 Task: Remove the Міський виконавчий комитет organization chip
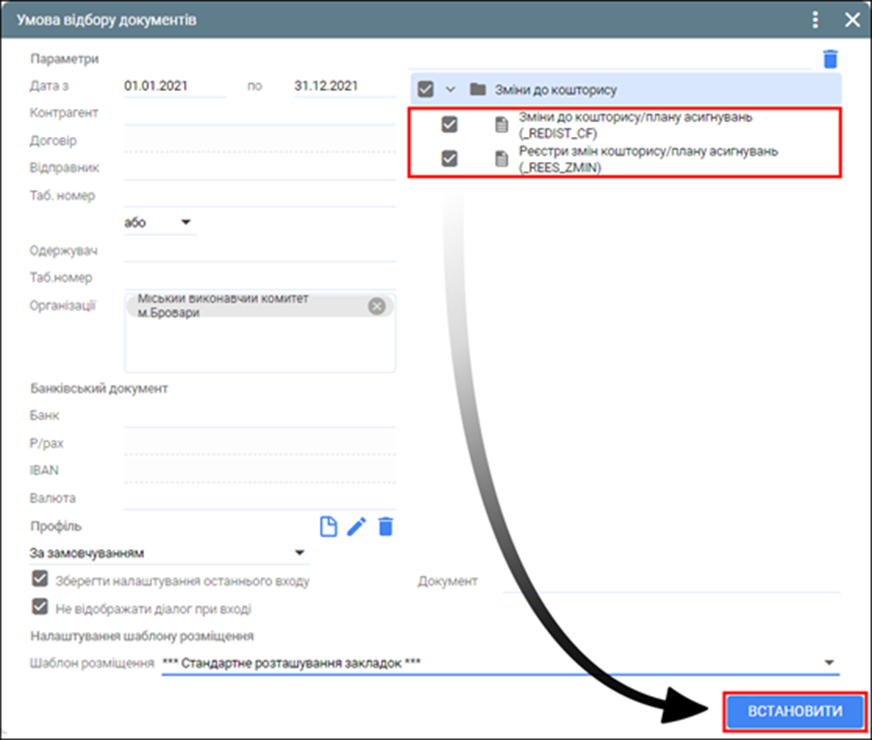coord(377,306)
